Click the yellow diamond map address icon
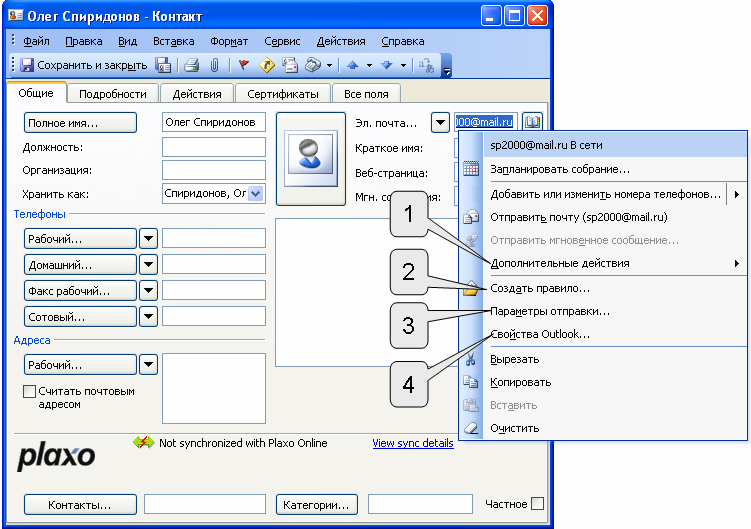The height and width of the screenshot is (529, 751). (x=267, y=65)
